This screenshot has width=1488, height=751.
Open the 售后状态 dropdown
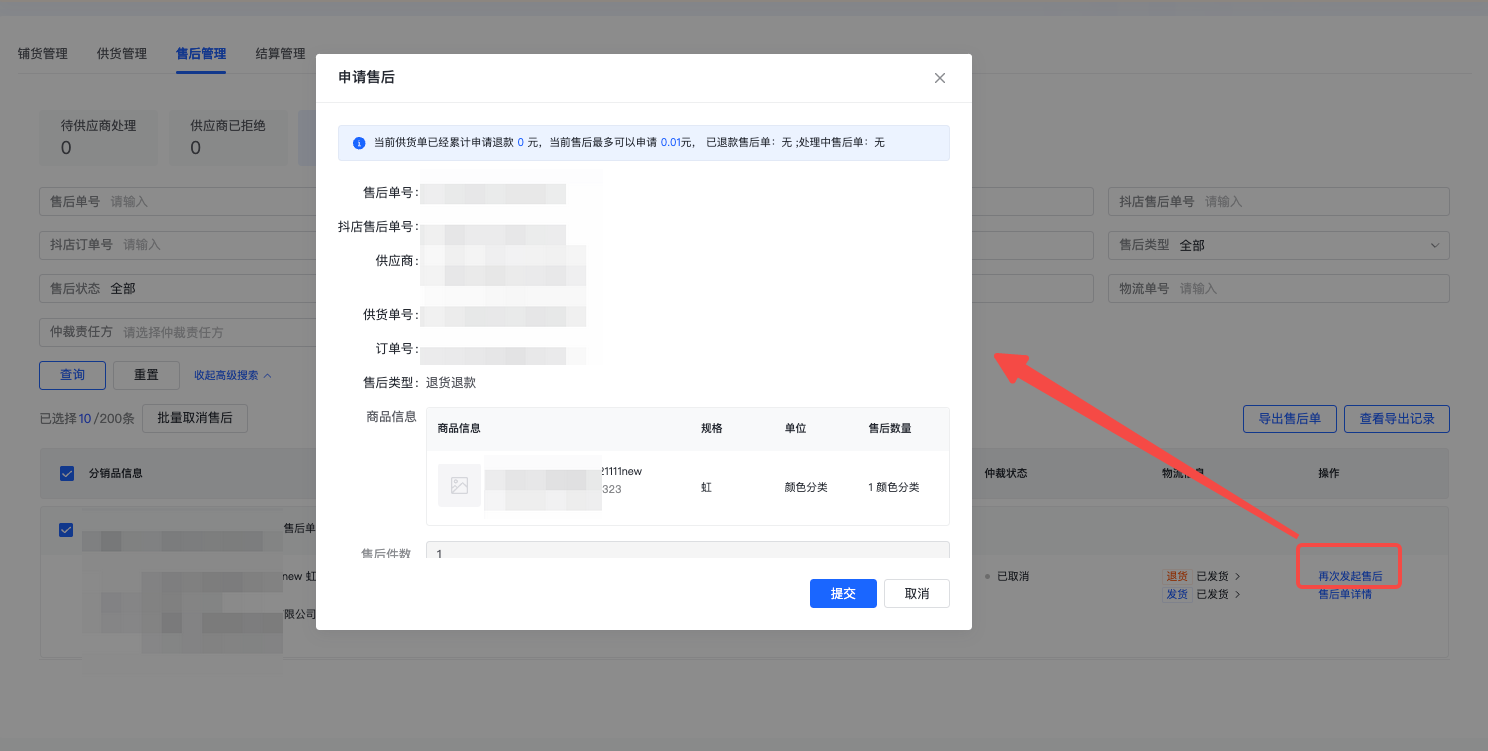click(180, 288)
